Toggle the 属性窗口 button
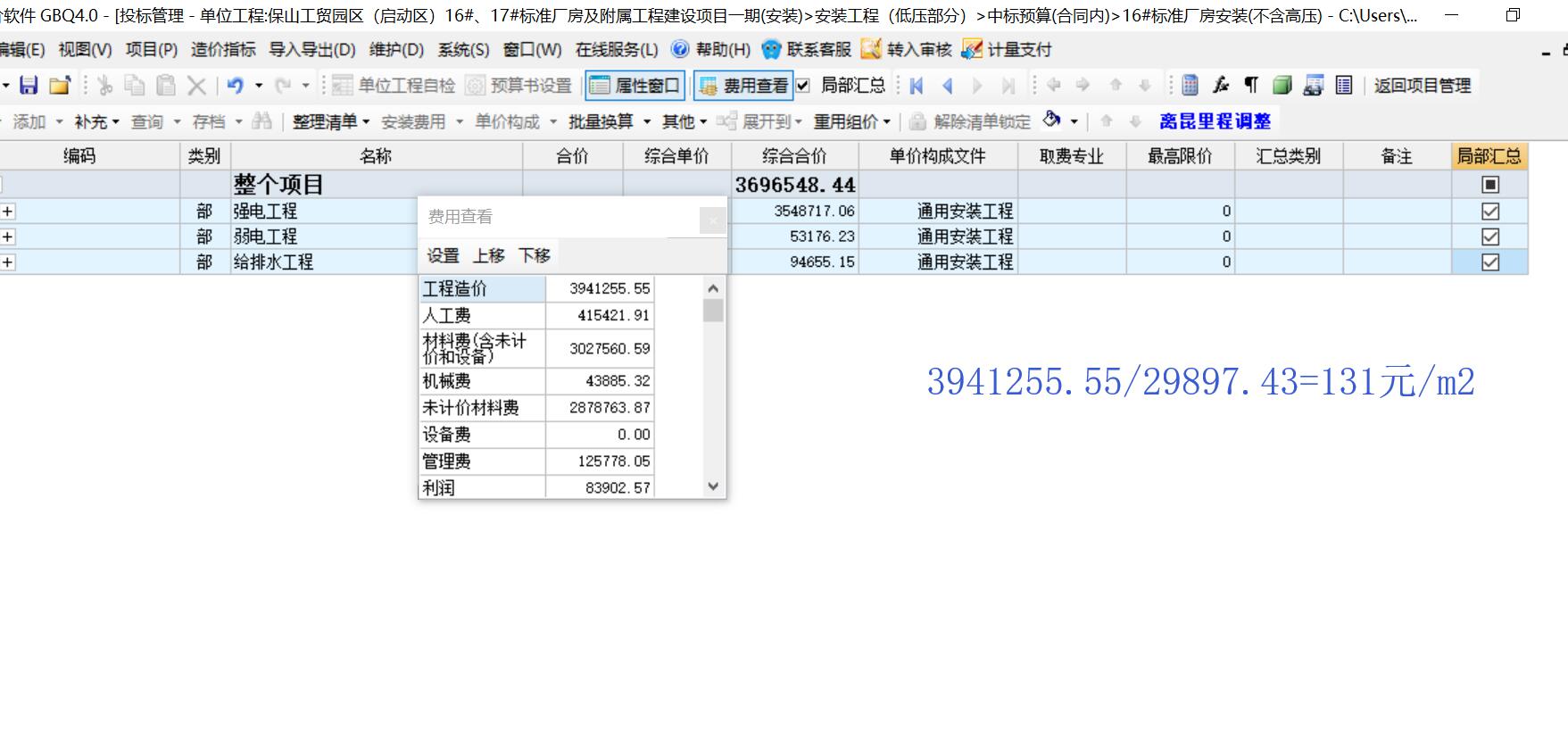Viewport: 1568px width, 739px height. click(x=635, y=86)
